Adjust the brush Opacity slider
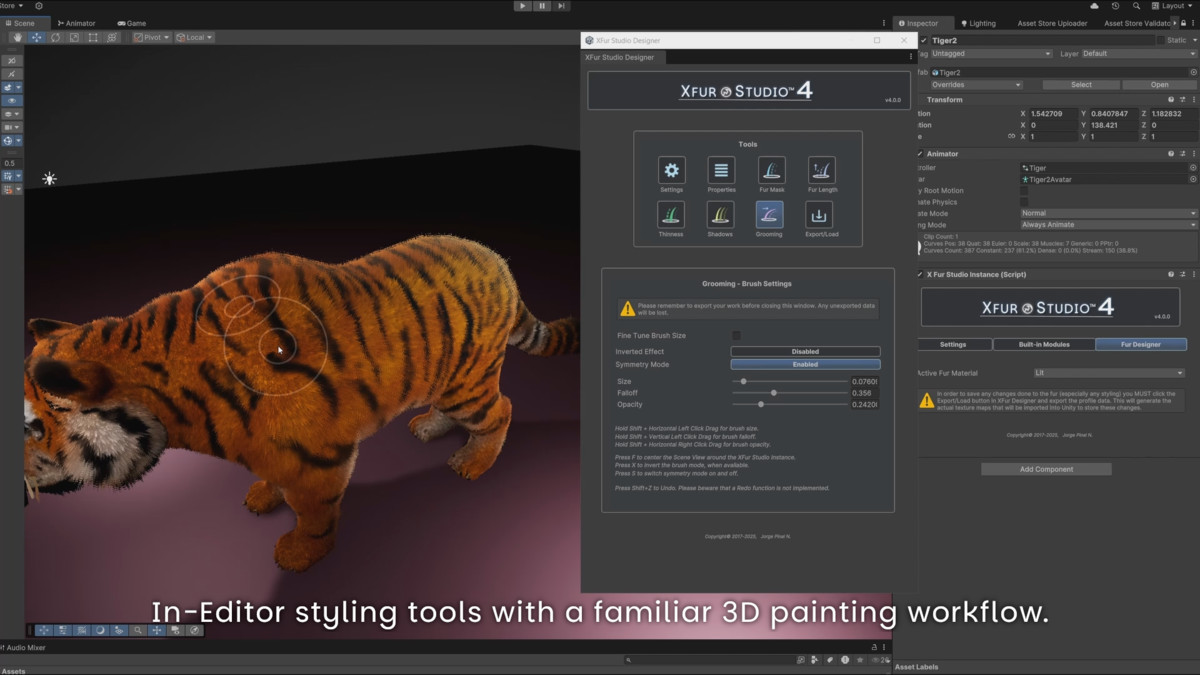Image resolution: width=1200 pixels, height=675 pixels. click(x=790, y=405)
